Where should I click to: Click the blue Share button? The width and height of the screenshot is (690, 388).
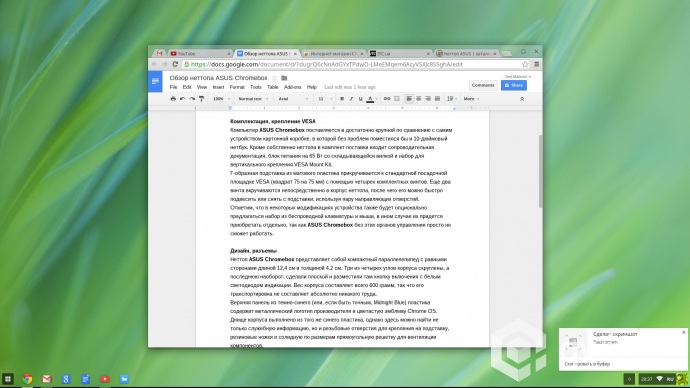tap(514, 85)
